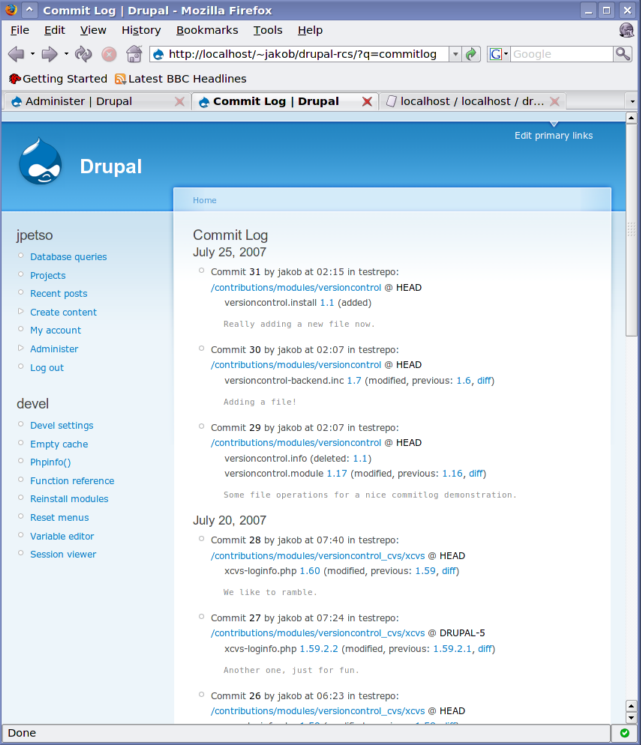Image resolution: width=641 pixels, height=745 pixels.
Task: Click the green status icon in status bar
Action: [x=625, y=733]
